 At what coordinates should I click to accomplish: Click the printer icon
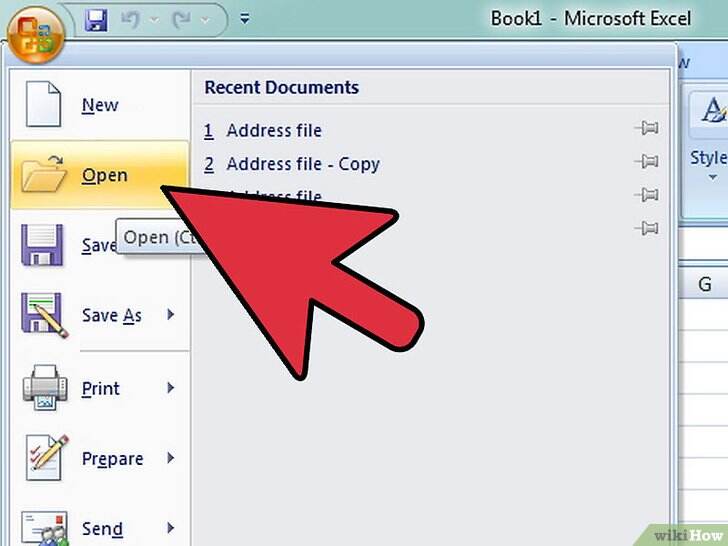(x=45, y=387)
